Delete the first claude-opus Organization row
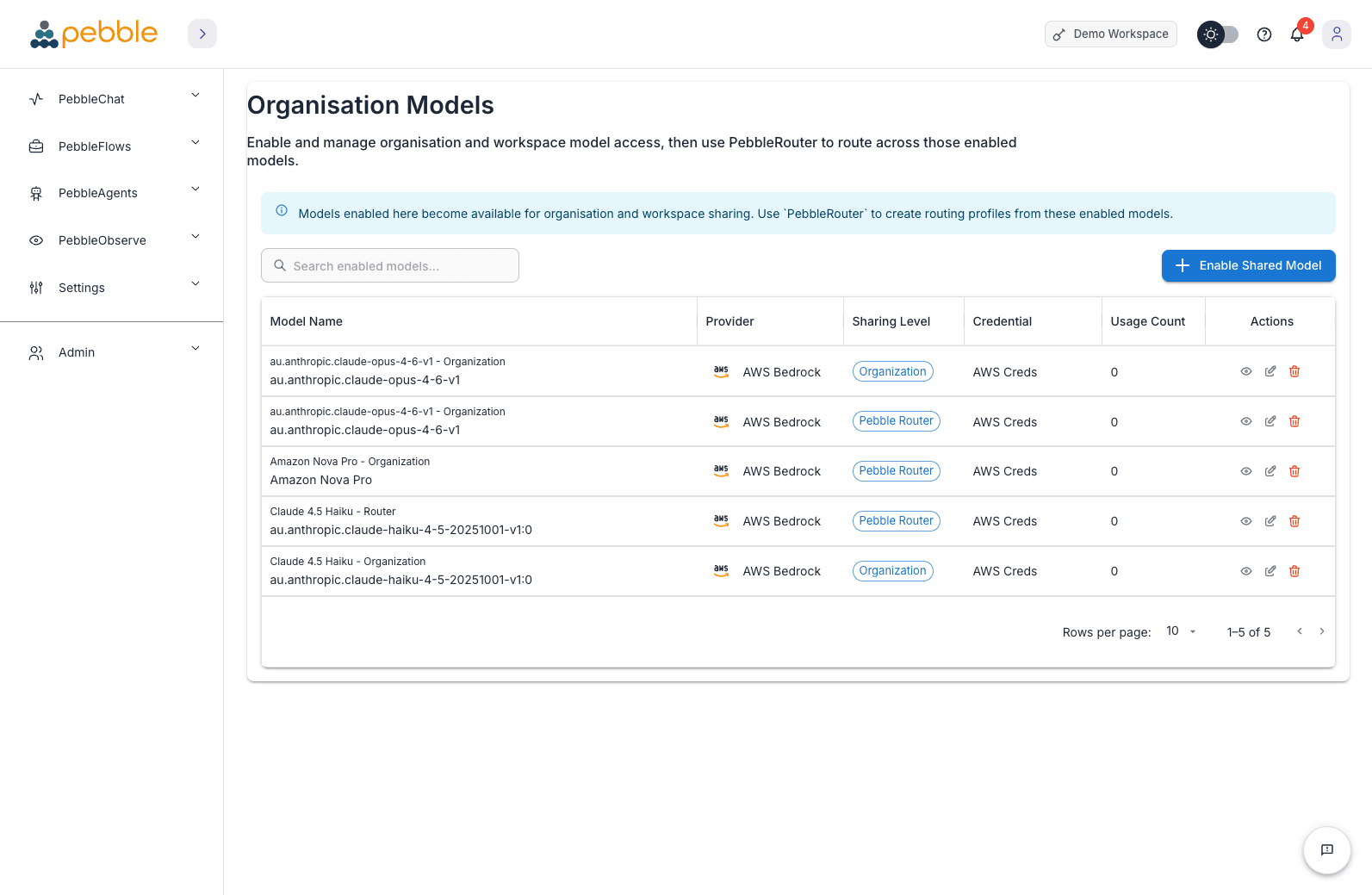The image size is (1372, 895). coord(1294,371)
